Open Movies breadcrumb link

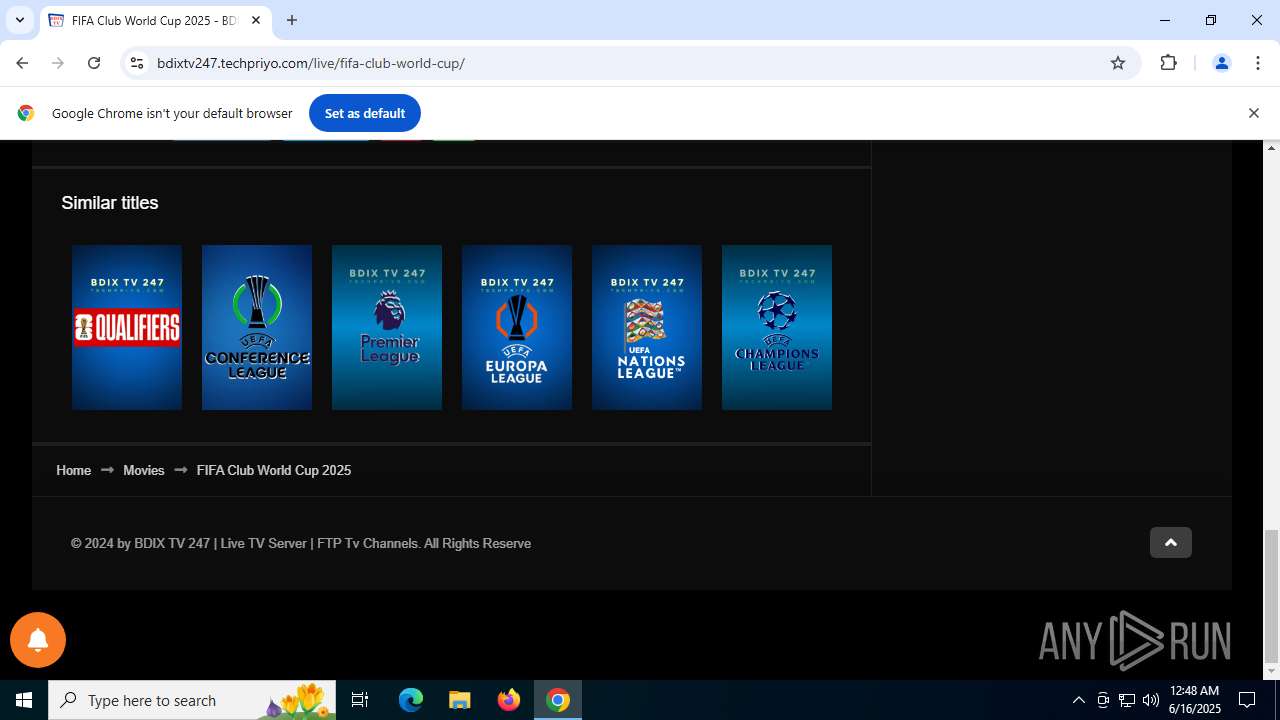(x=143, y=470)
